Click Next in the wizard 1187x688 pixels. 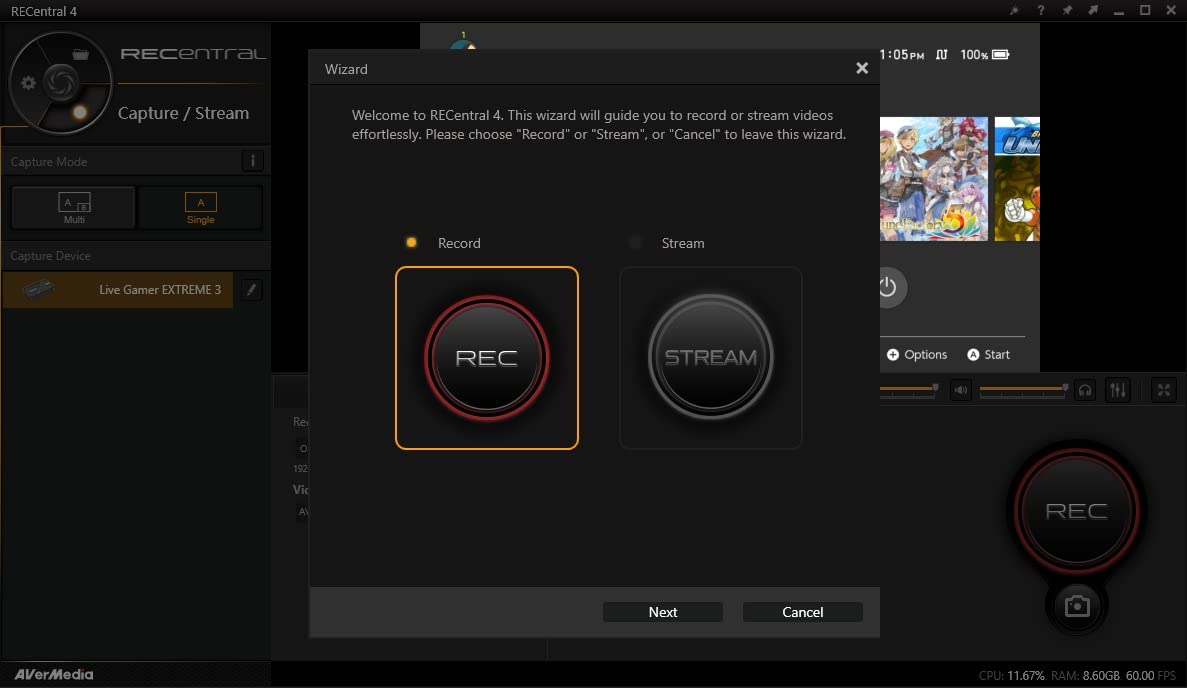[662, 612]
